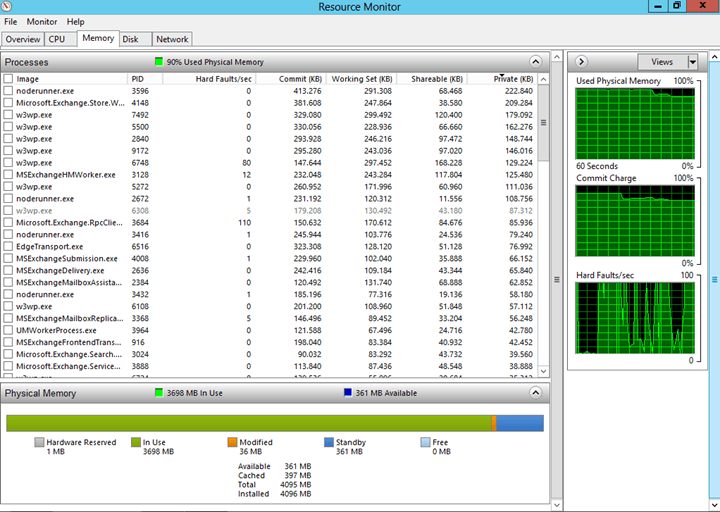Check the Microsoft.Exchange.Store.W... checkbox
Screen dimensions: 720x512
[x=8, y=103]
